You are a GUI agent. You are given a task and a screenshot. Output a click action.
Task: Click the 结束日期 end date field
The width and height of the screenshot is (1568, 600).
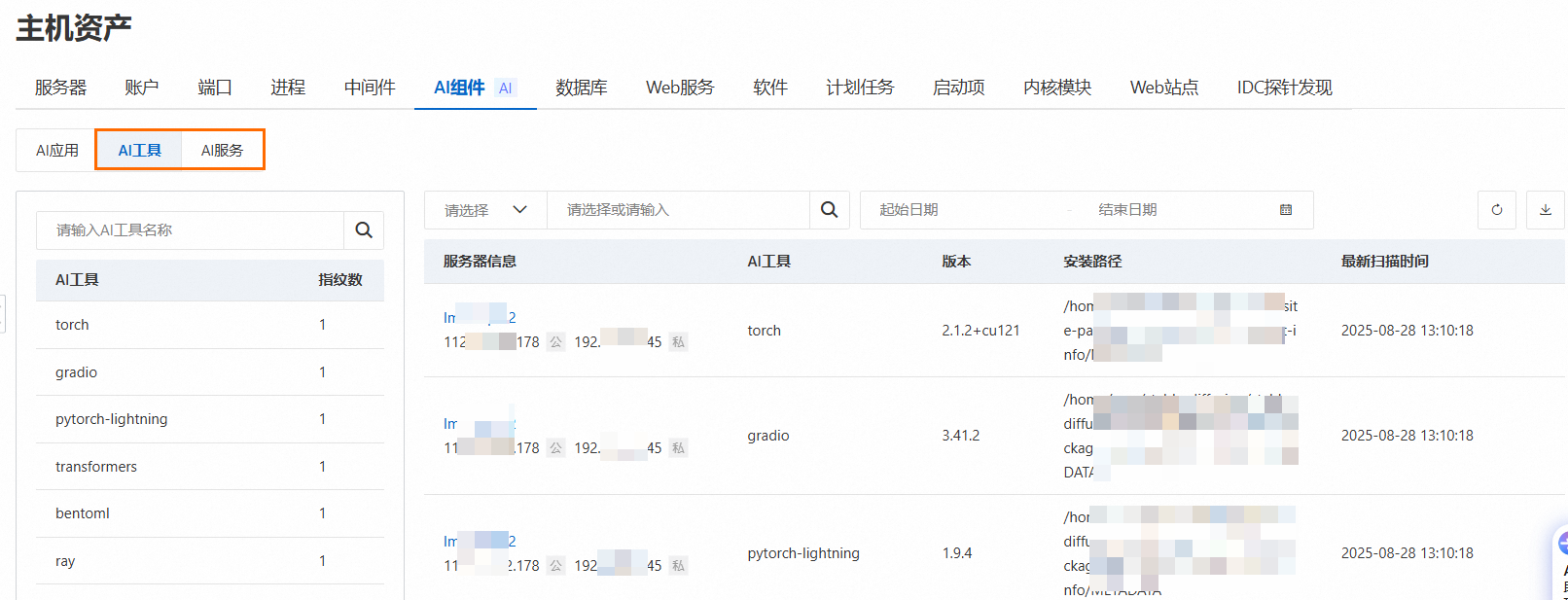coord(1177,210)
